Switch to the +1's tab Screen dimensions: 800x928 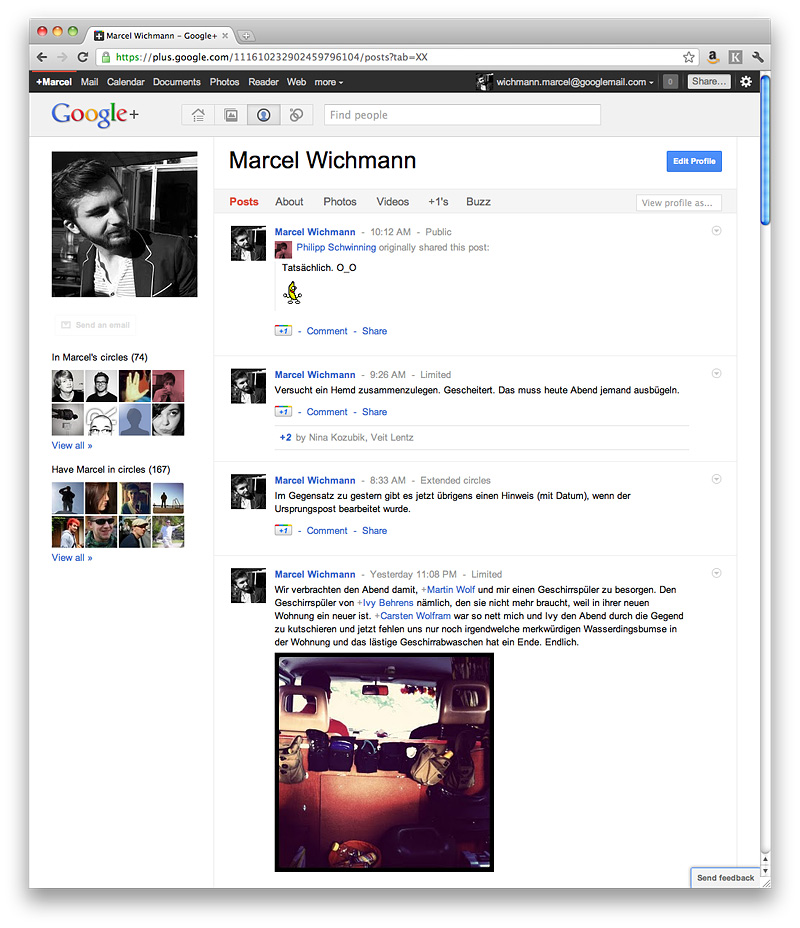click(438, 202)
